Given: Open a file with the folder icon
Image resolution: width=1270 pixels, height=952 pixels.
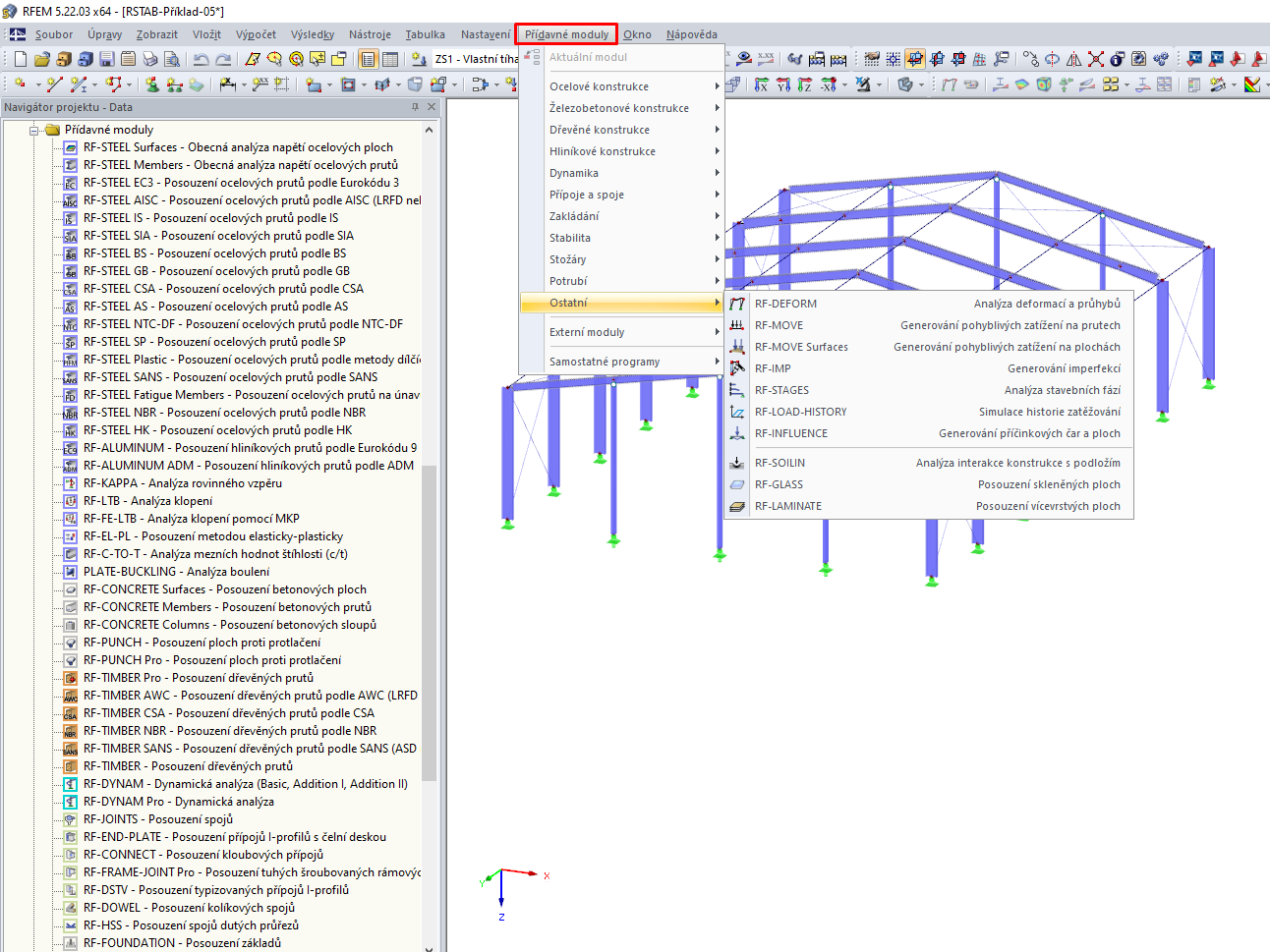Looking at the screenshot, I should [41, 59].
